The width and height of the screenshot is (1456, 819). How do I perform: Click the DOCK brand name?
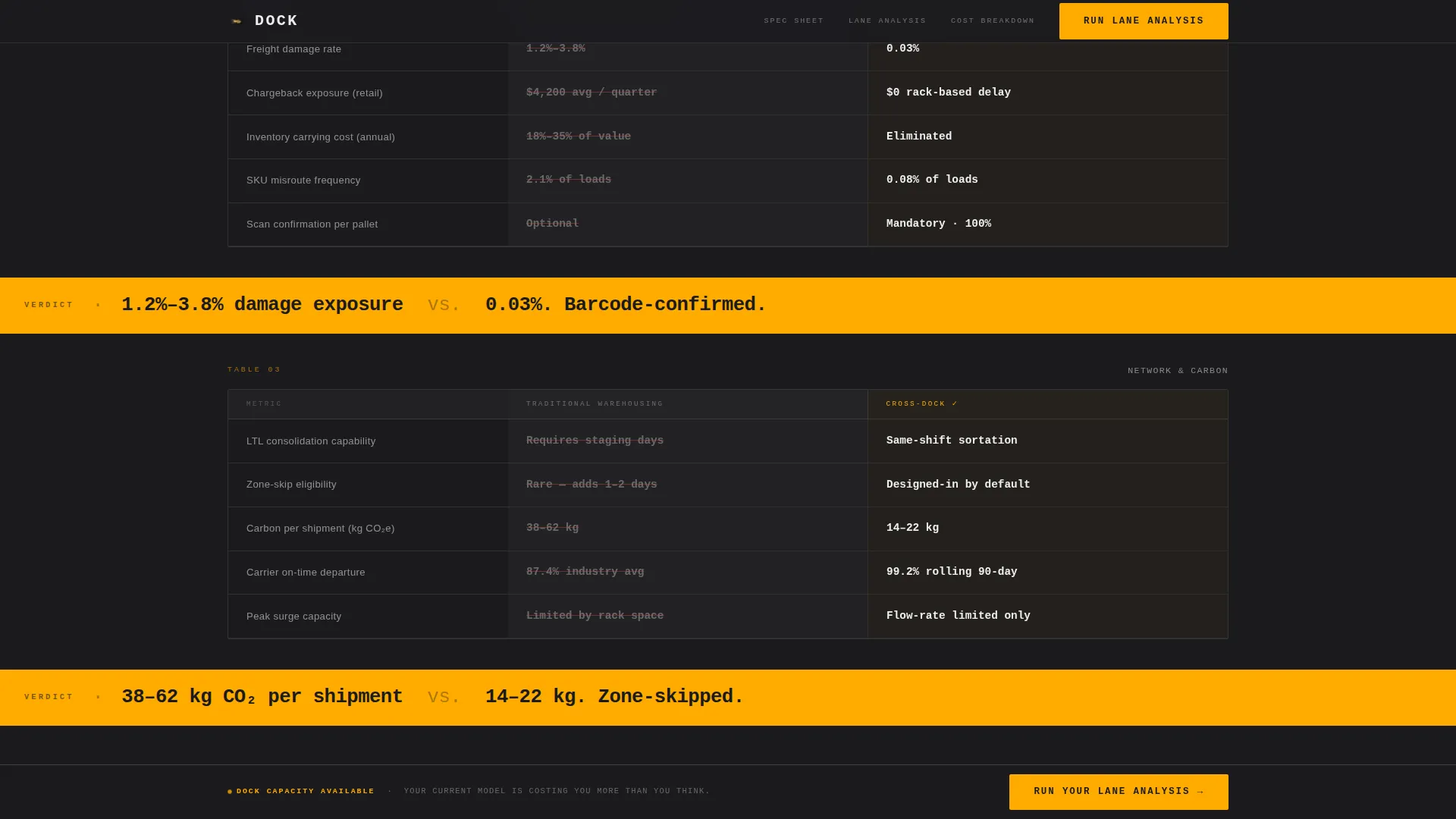(276, 21)
